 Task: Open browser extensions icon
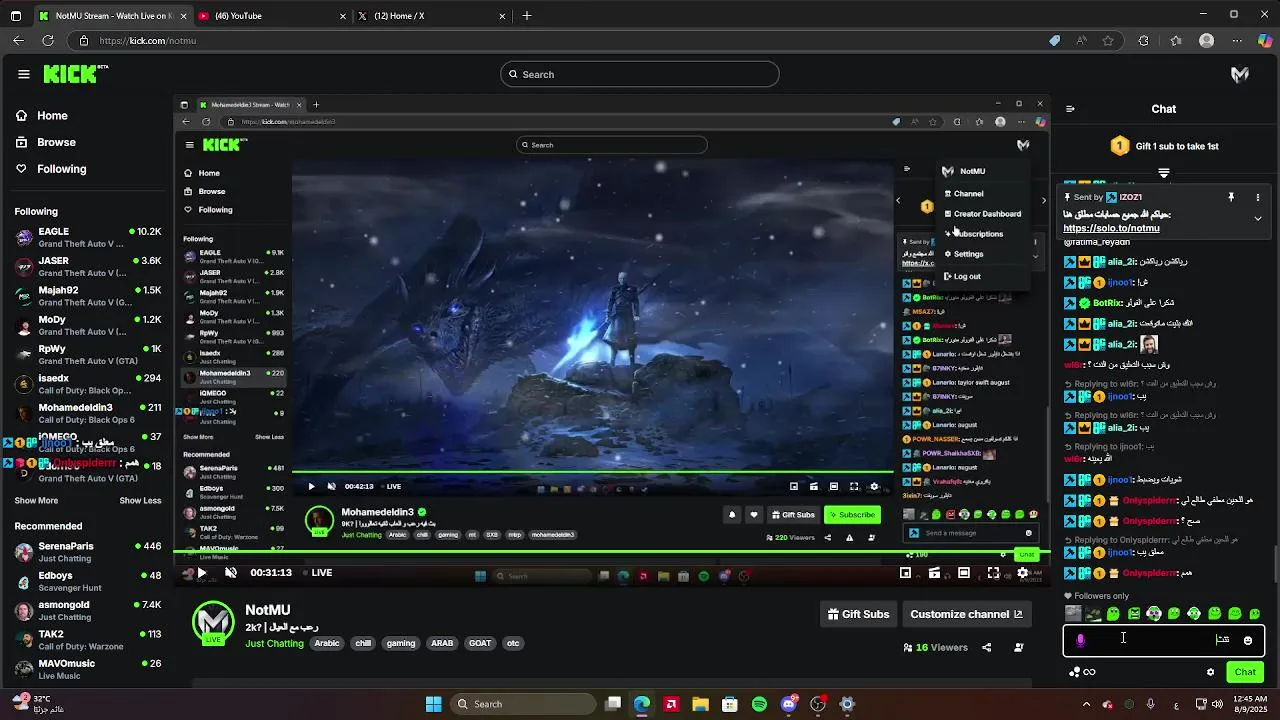[1144, 41]
